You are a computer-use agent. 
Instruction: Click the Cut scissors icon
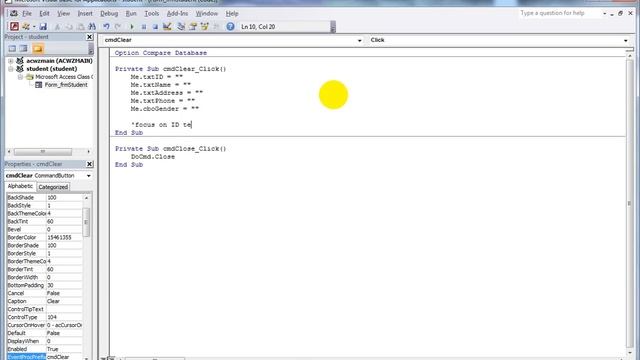click(x=57, y=27)
